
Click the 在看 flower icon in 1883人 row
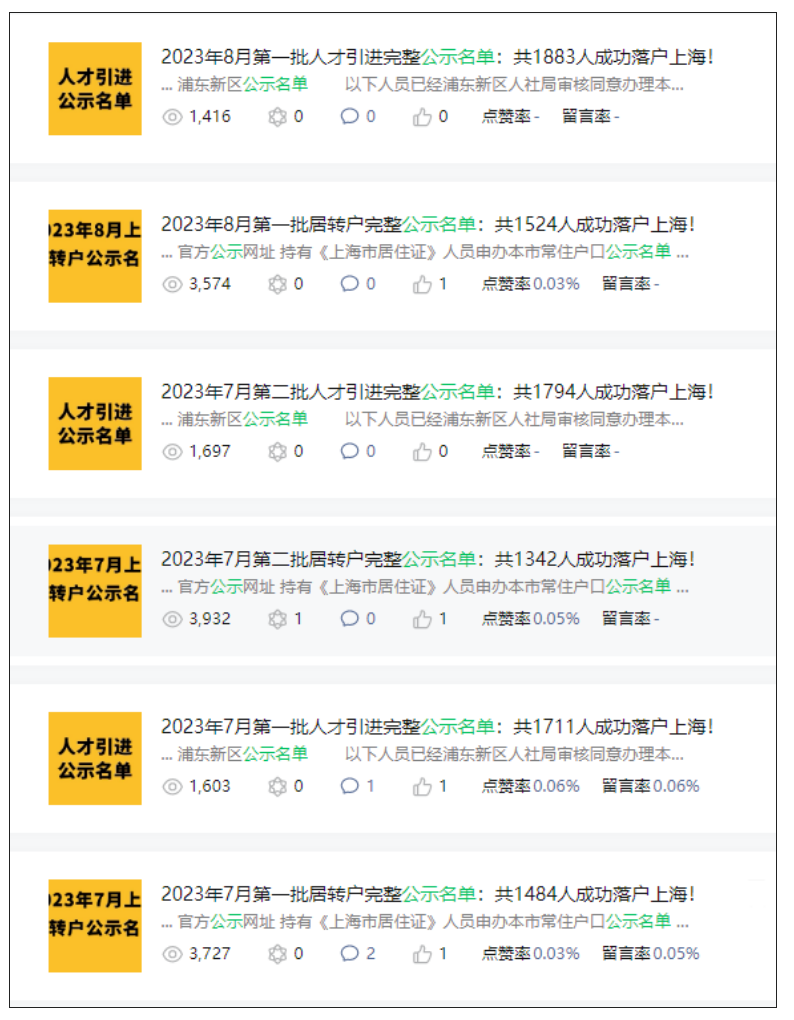click(278, 117)
